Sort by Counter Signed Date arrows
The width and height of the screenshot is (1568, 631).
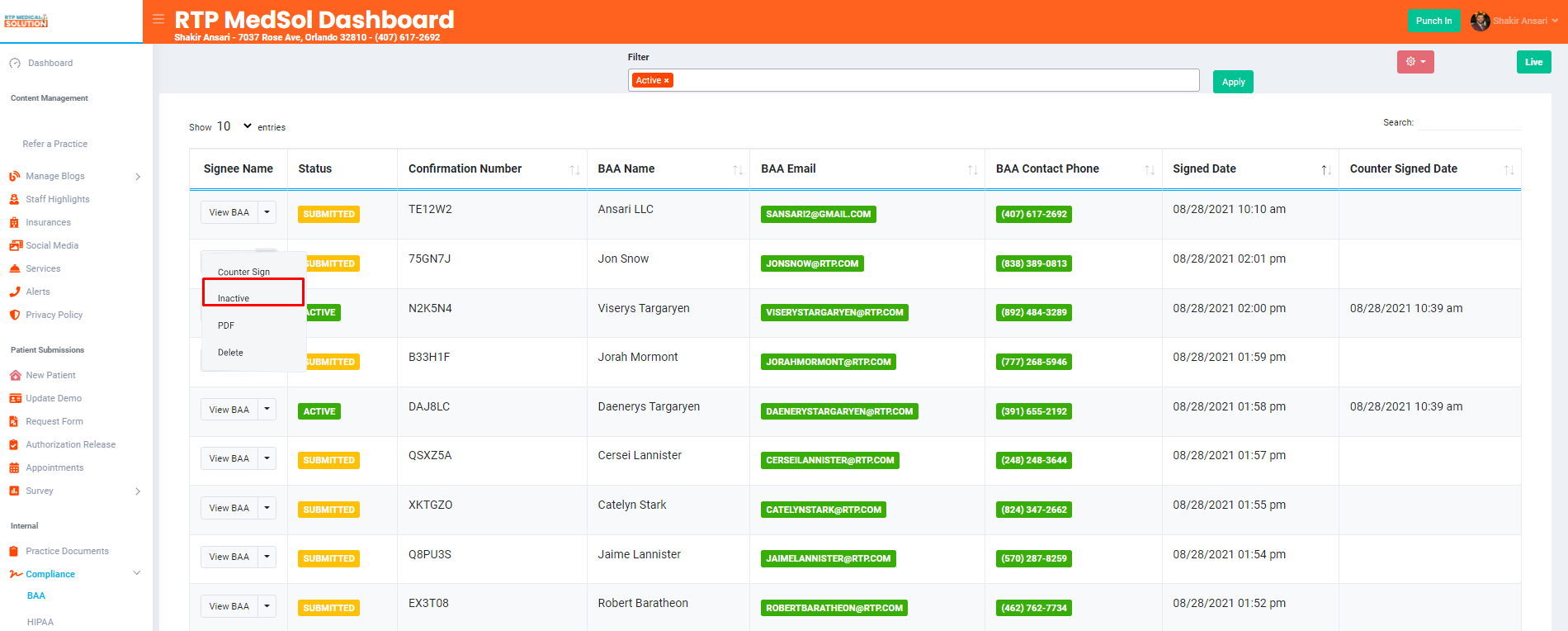(1509, 169)
